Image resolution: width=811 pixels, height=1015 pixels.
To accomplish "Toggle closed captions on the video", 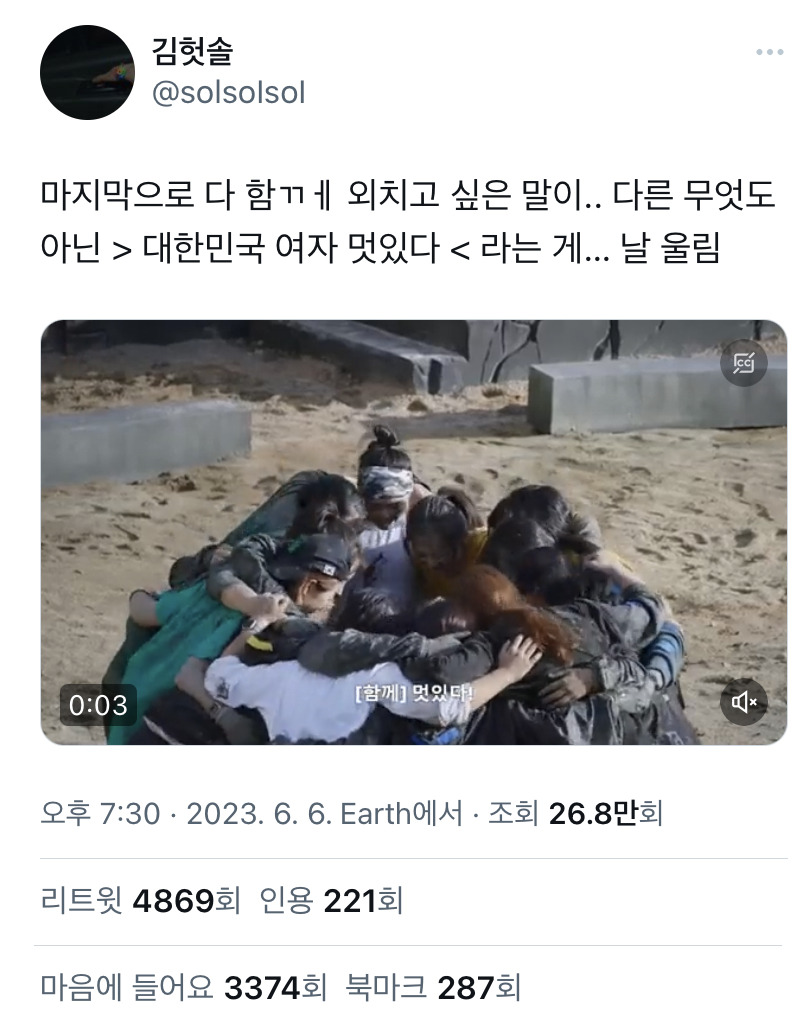I will 744,363.
